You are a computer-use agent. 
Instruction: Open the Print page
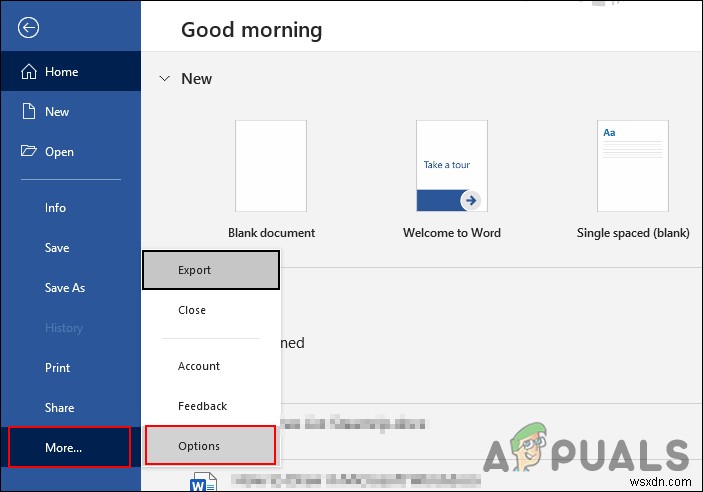pos(71,368)
